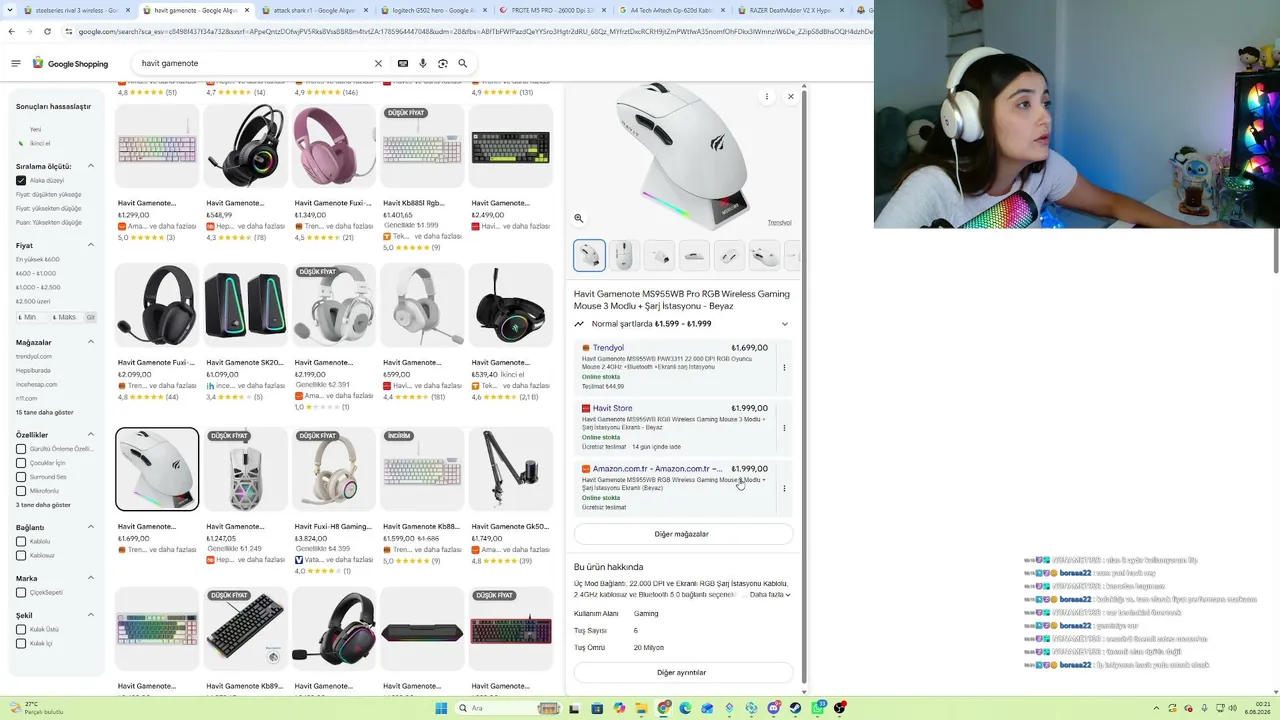Tick the ÇiçekSepeti brand checkbox
This screenshot has width=1280, height=720.
[x=21, y=593]
